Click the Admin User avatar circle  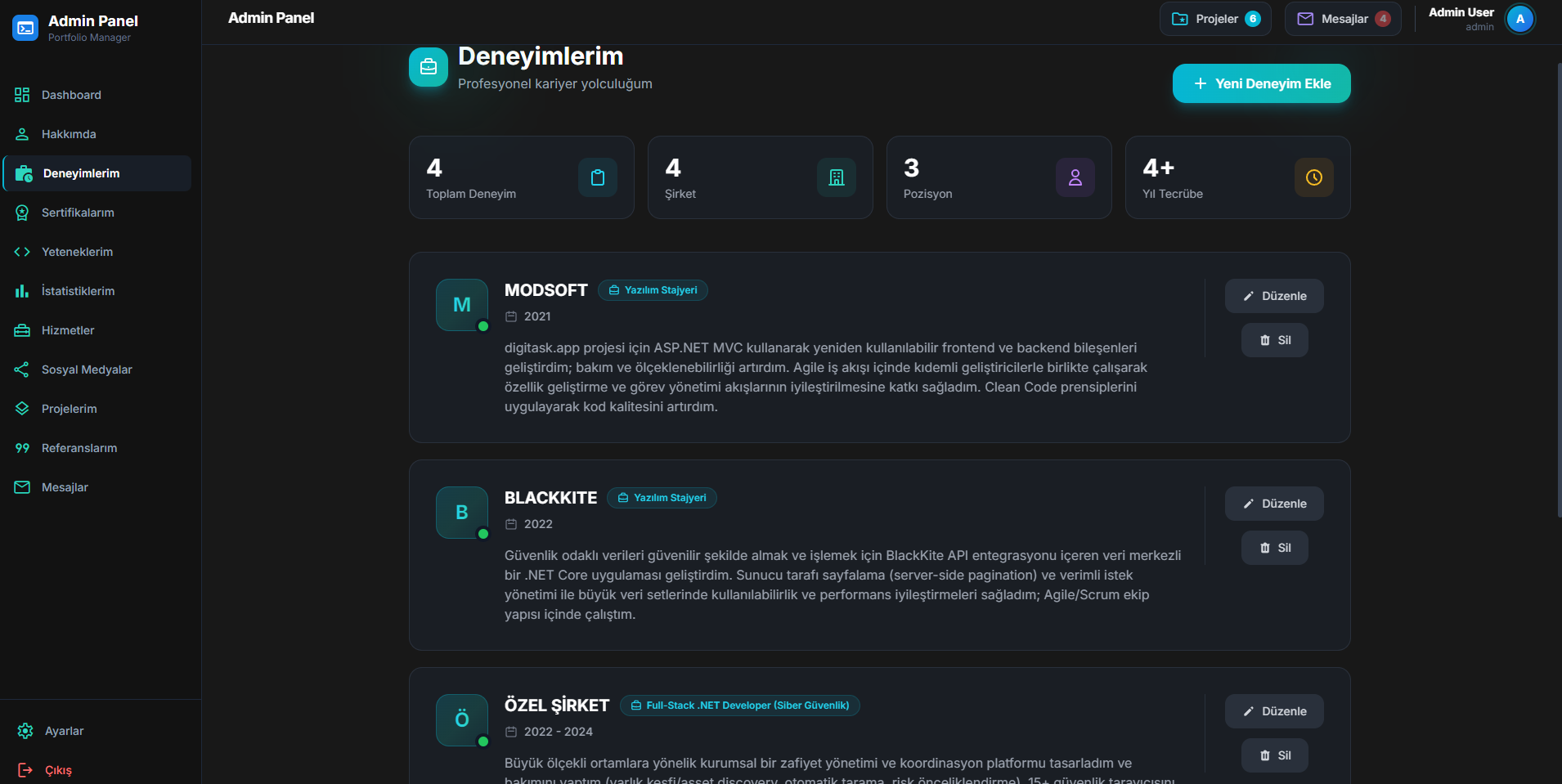[x=1520, y=19]
